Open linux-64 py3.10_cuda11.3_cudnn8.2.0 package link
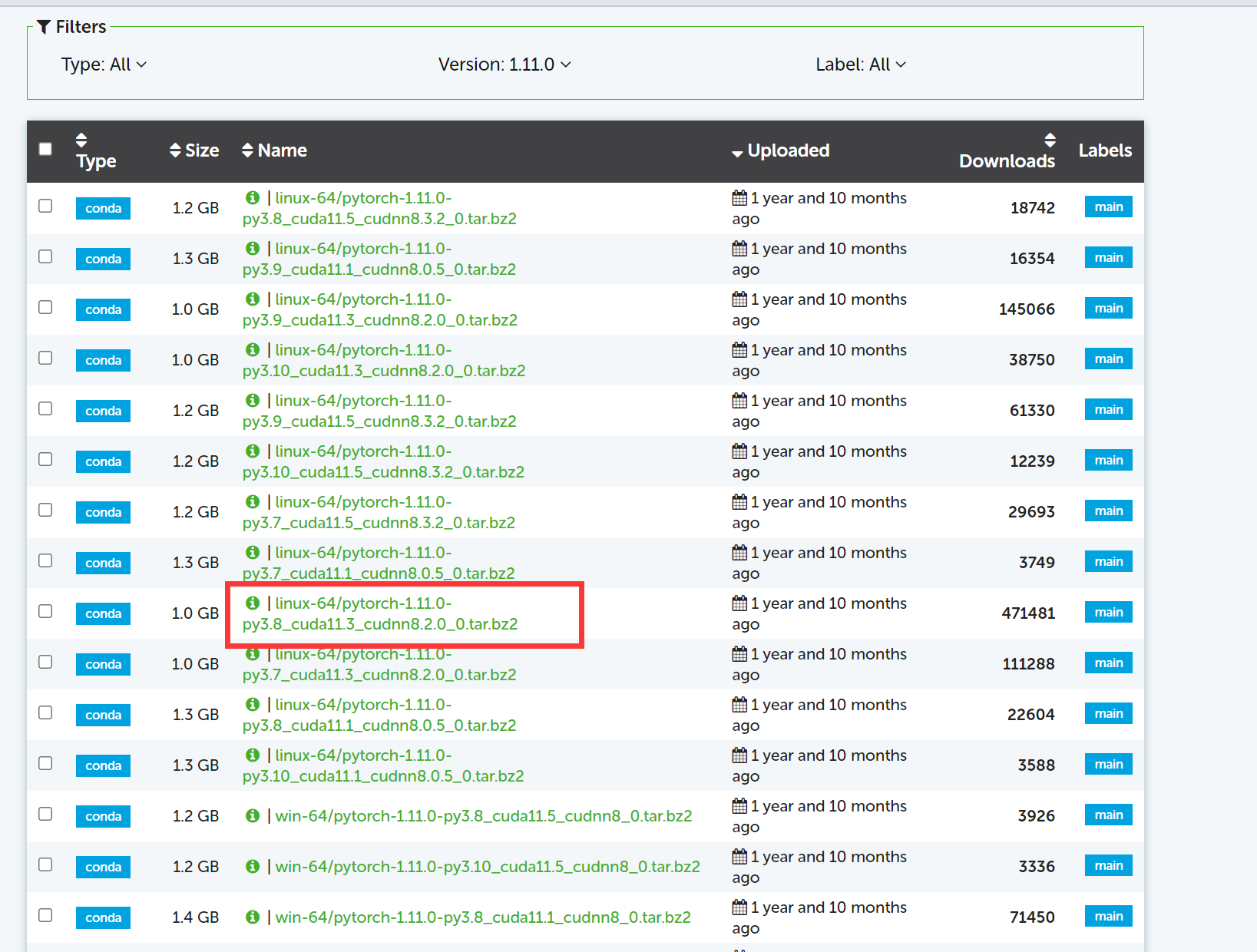Screen dimensions: 1257x952 (x=384, y=360)
